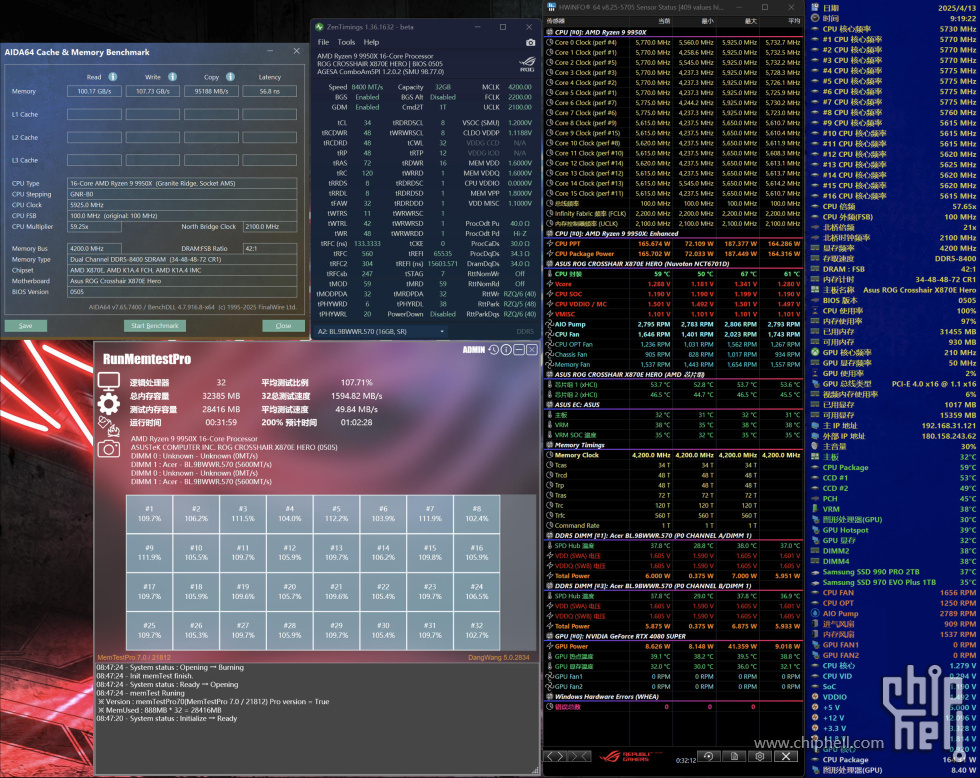Click HWiNFO log file icon
Screen dimensions: 980x778
pos(734,756)
